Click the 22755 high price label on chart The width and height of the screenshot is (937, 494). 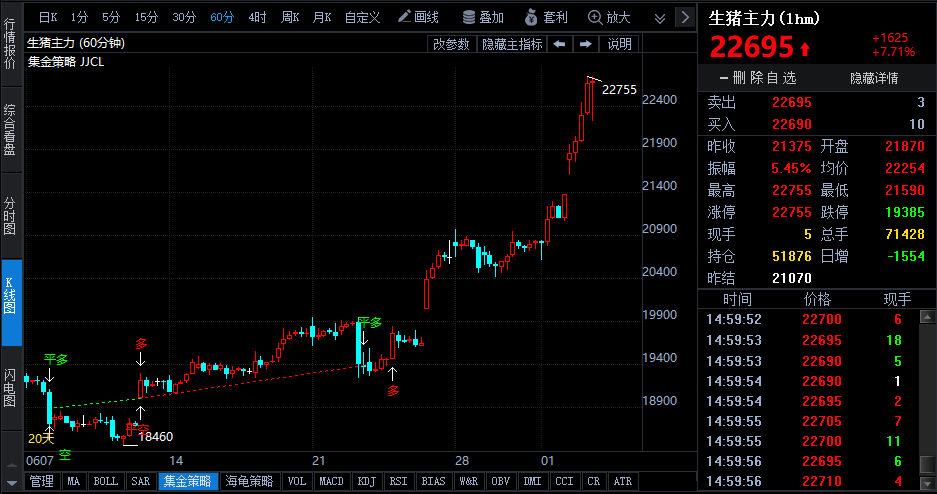619,90
